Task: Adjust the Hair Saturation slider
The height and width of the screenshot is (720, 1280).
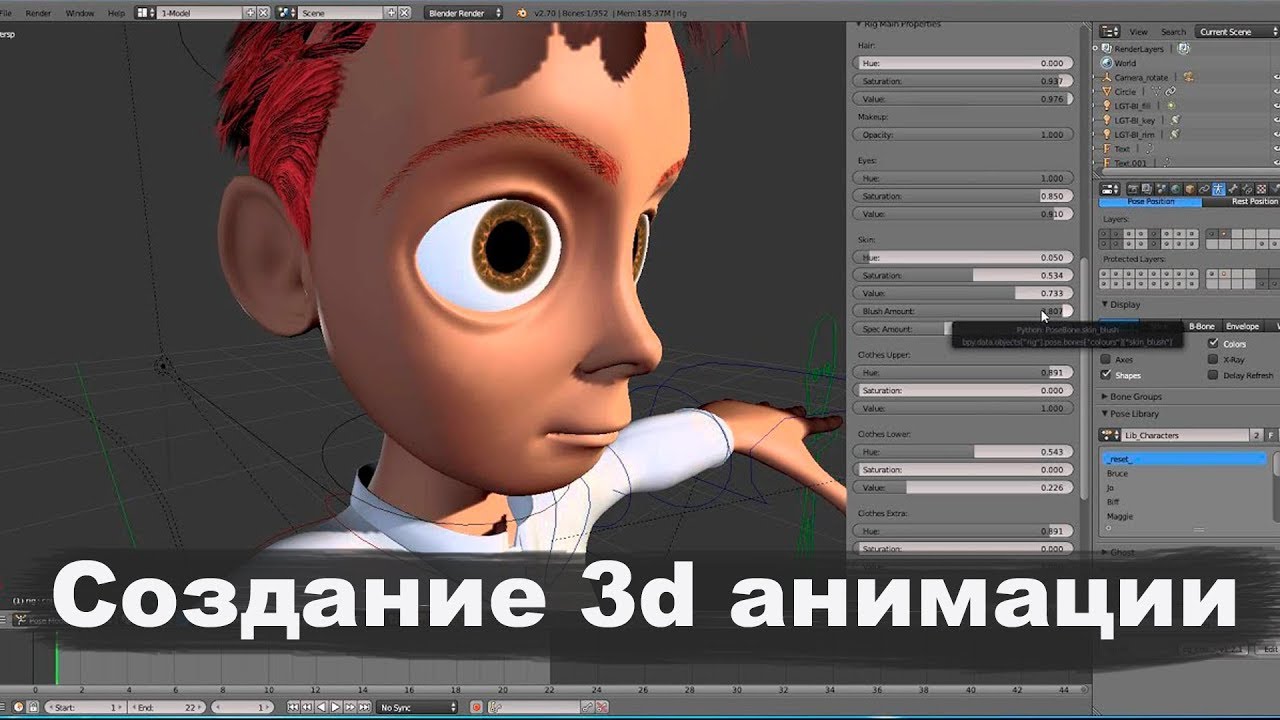Action: tap(963, 81)
